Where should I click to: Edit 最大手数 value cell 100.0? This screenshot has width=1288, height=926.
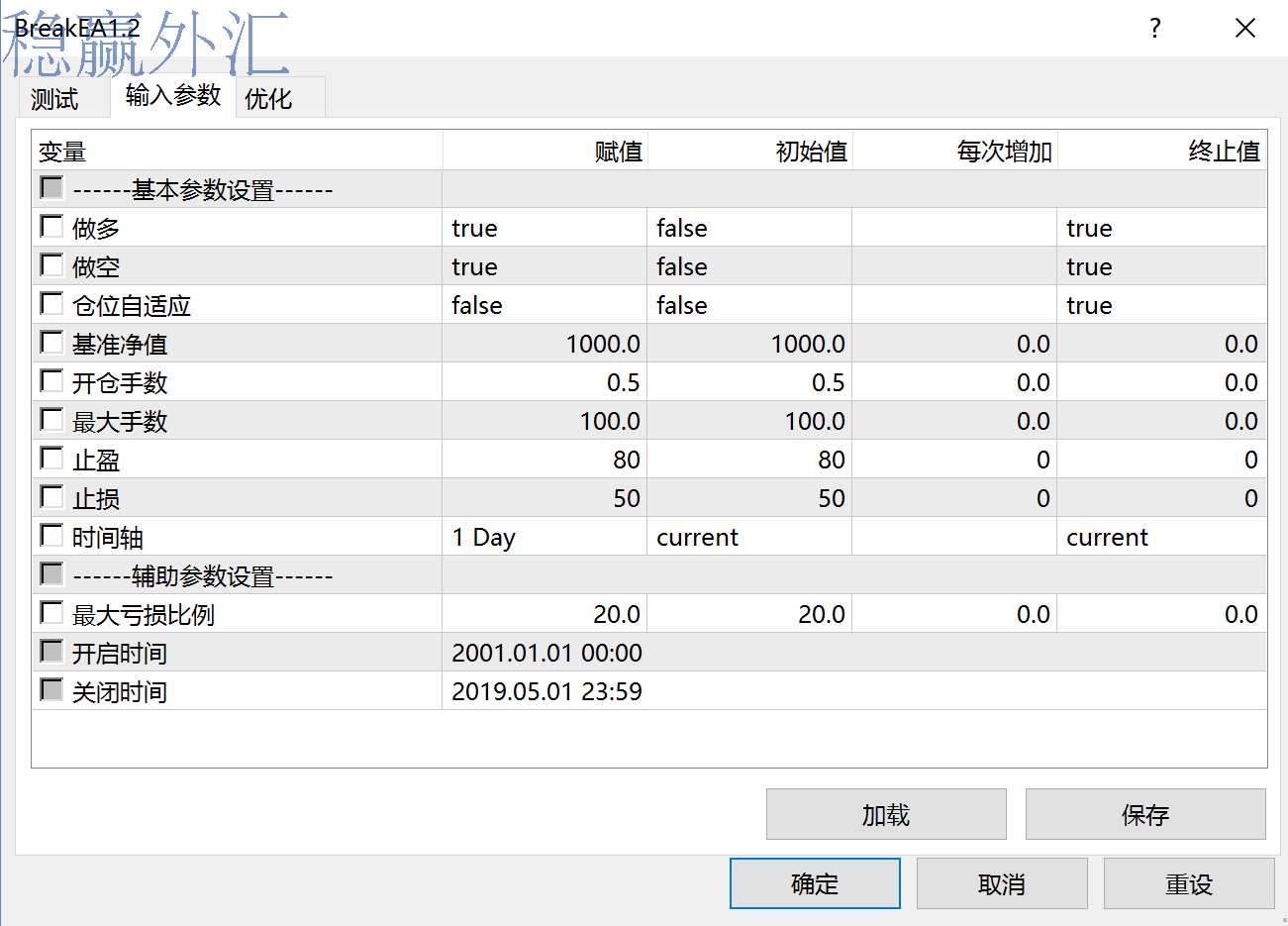545,421
